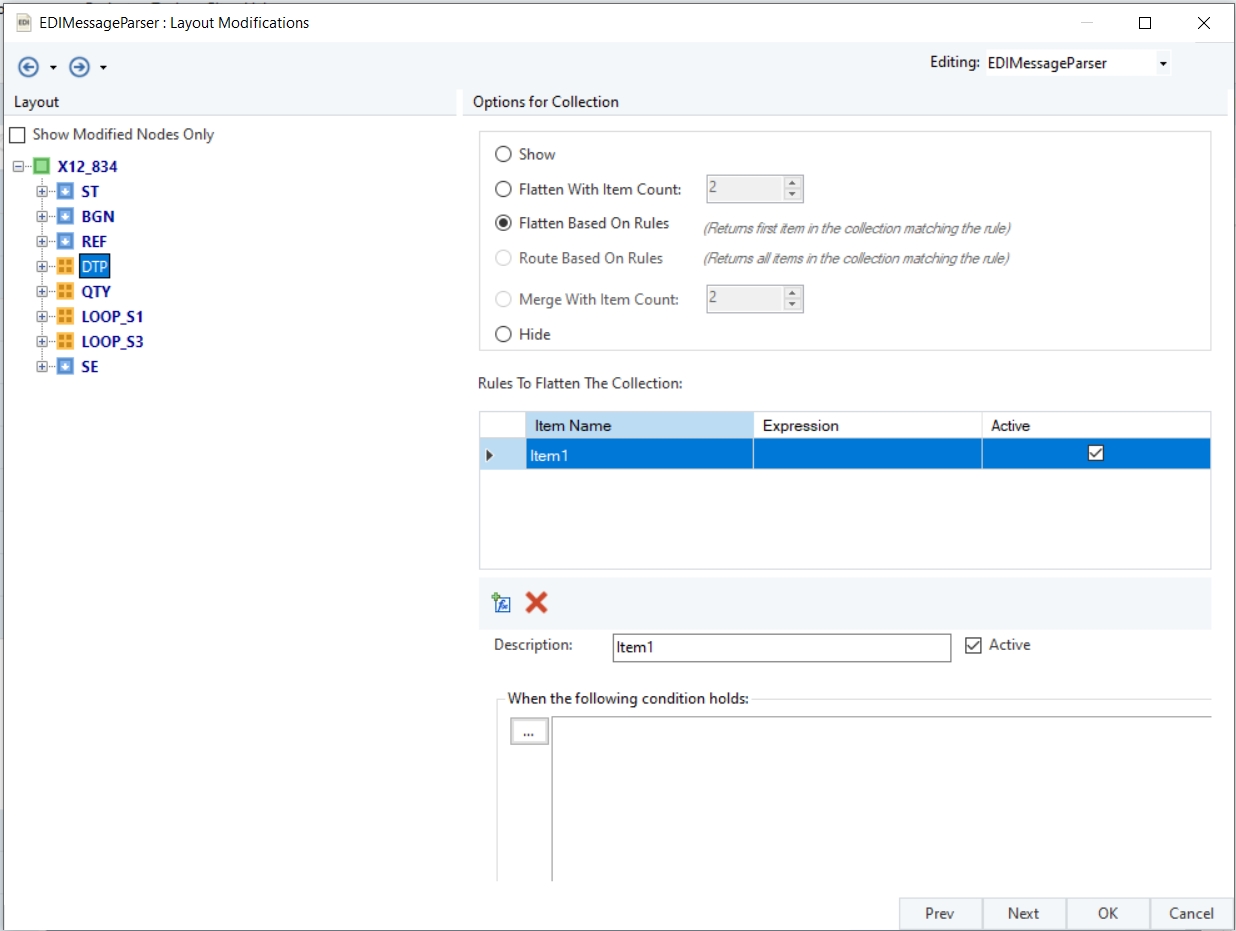
Task: Click the Next button
Action: click(1023, 913)
